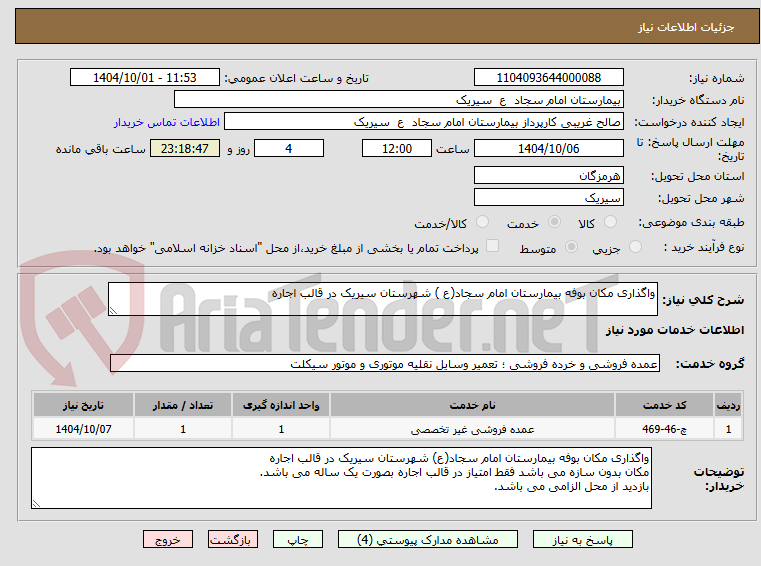The height and width of the screenshot is (566, 761).
Task: Click the نام خدمت column header
Action: (x=472, y=405)
